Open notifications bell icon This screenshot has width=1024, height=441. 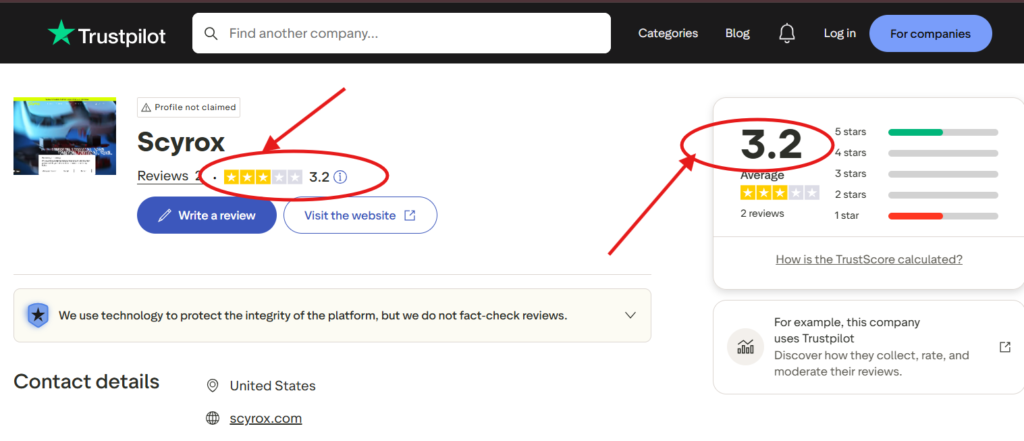(787, 33)
